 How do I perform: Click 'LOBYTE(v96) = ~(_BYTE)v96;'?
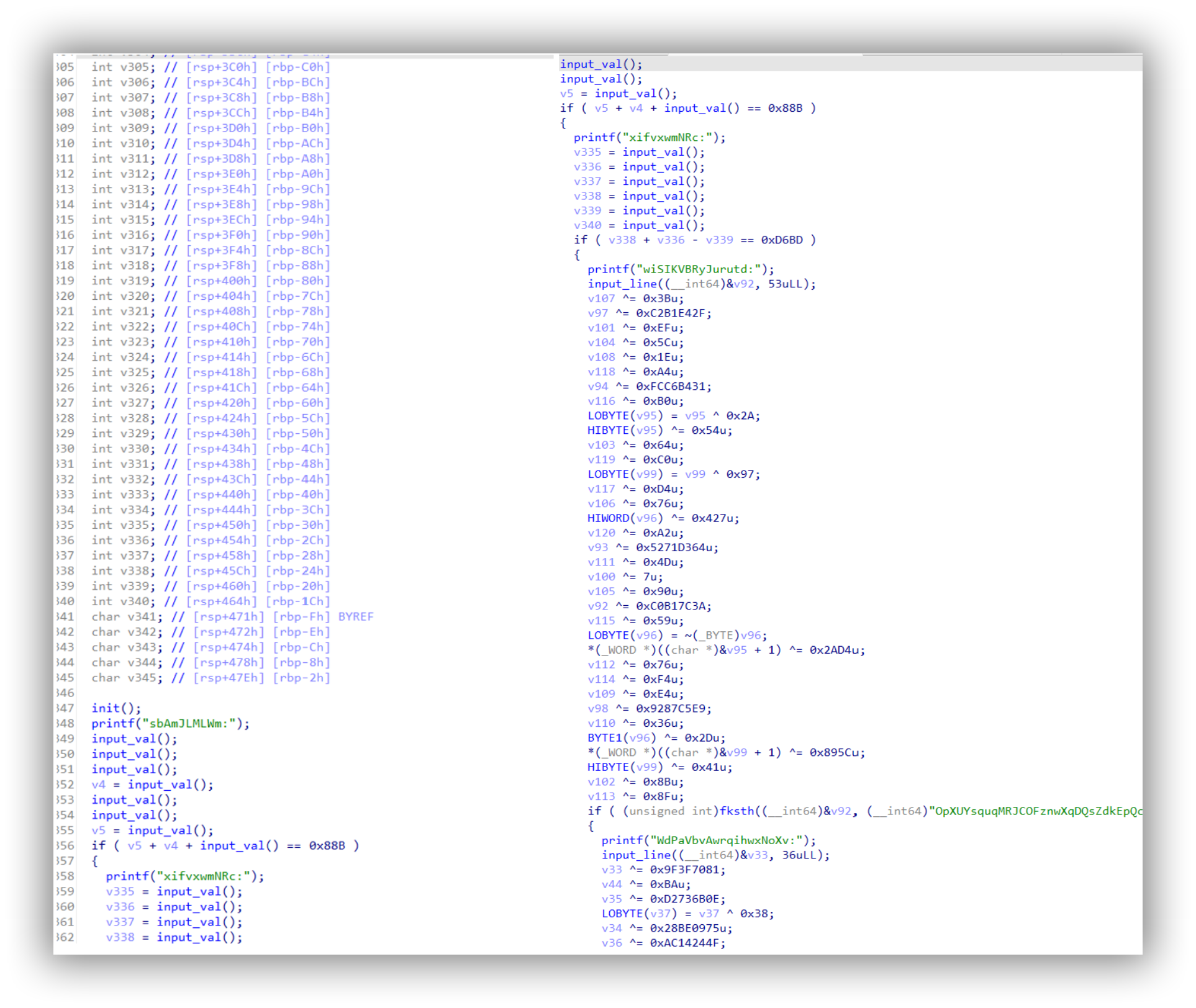click(677, 636)
